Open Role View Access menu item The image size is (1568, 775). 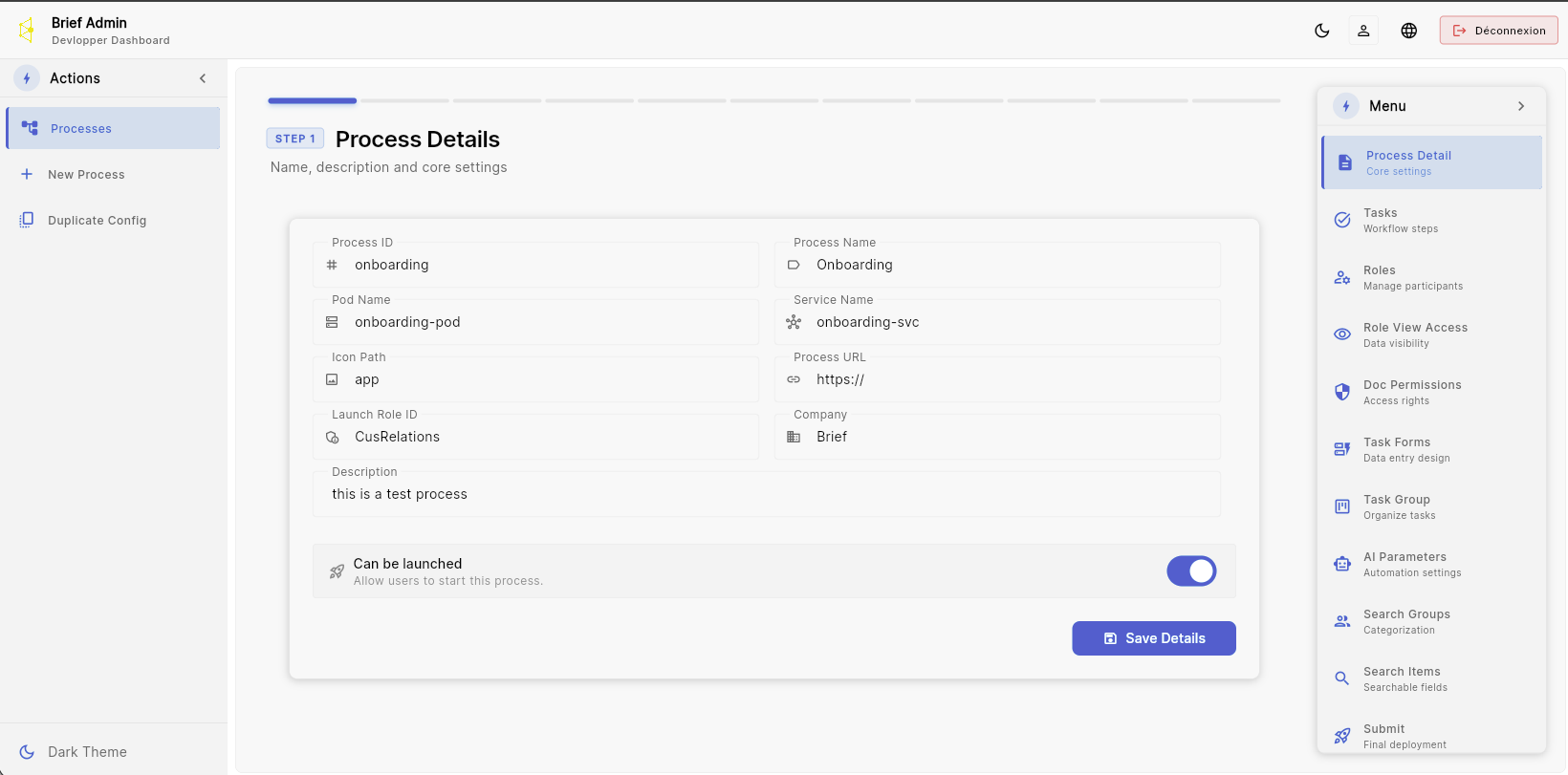[x=1432, y=334]
